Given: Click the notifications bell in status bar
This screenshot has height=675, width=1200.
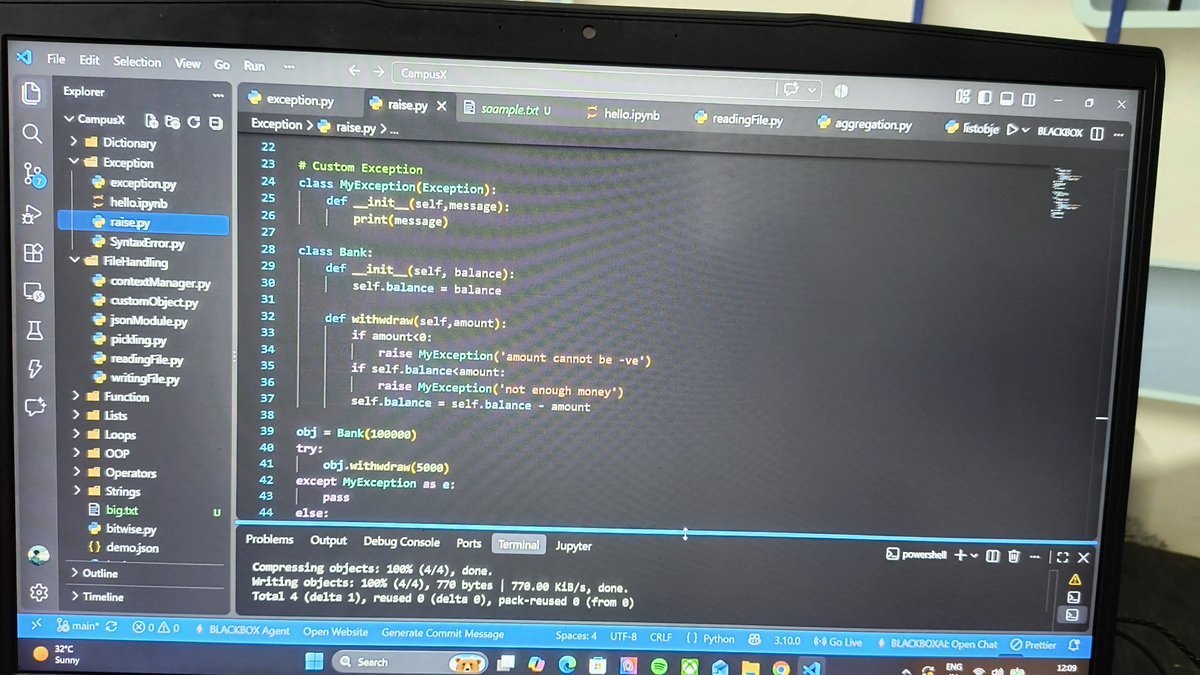Looking at the screenshot, I should [1075, 645].
